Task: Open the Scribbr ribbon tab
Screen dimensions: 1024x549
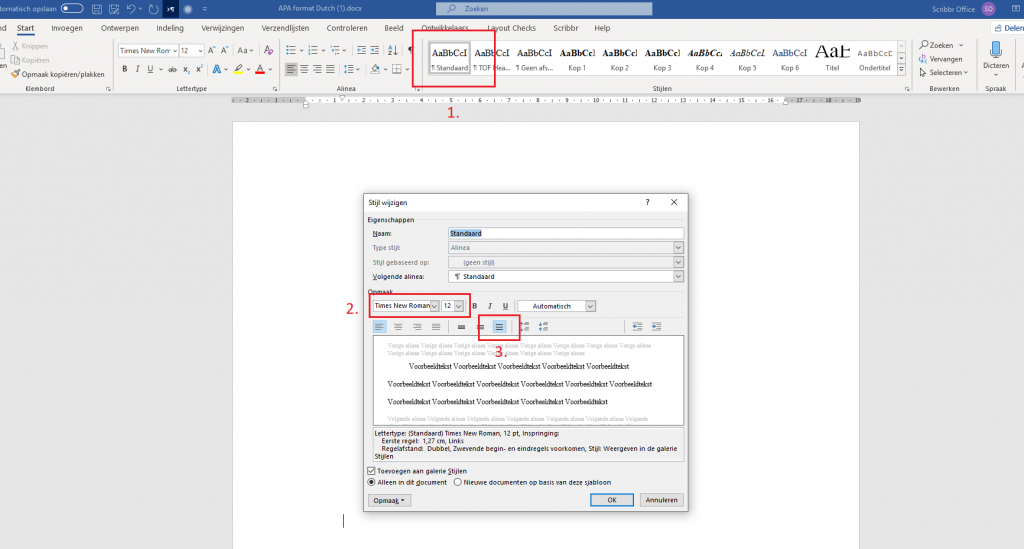Action: pyautogui.click(x=566, y=28)
